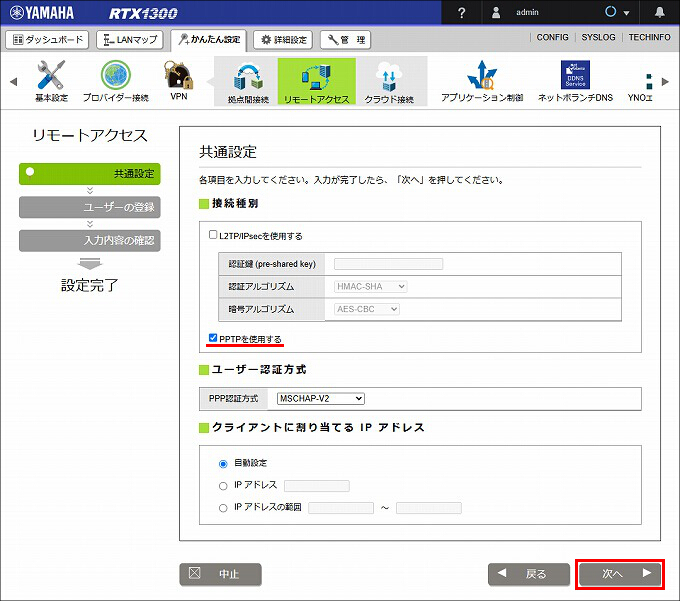Image resolution: width=680 pixels, height=601 pixels.
Task: Select the 自動設定 radio button
Action: pyautogui.click(x=223, y=464)
